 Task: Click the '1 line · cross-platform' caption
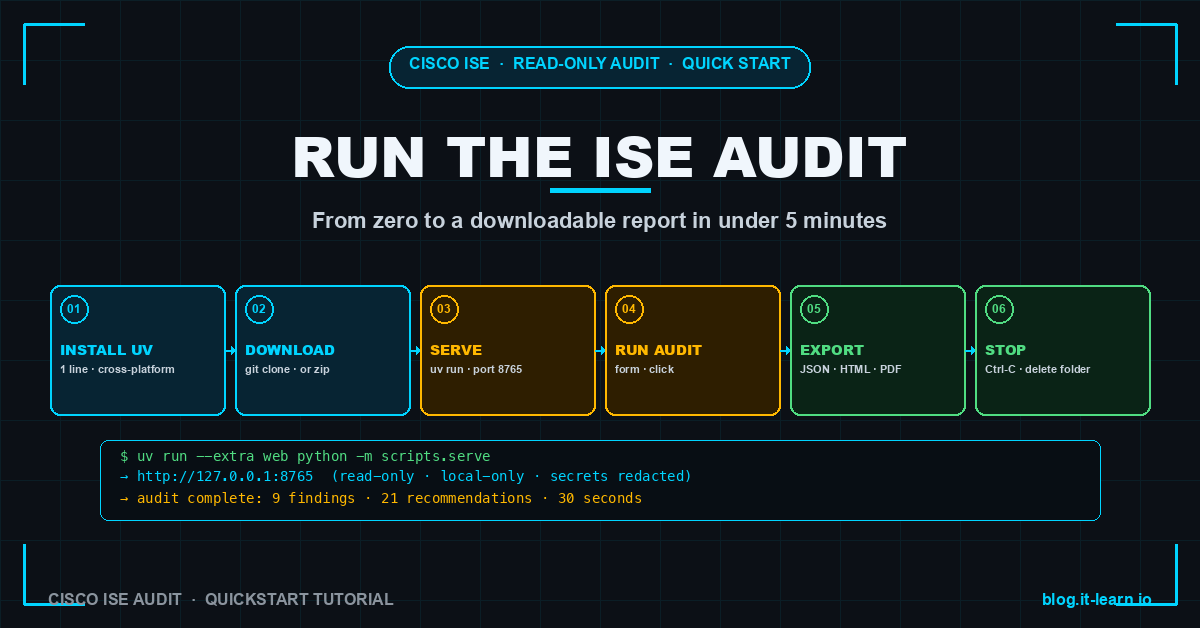click(118, 369)
